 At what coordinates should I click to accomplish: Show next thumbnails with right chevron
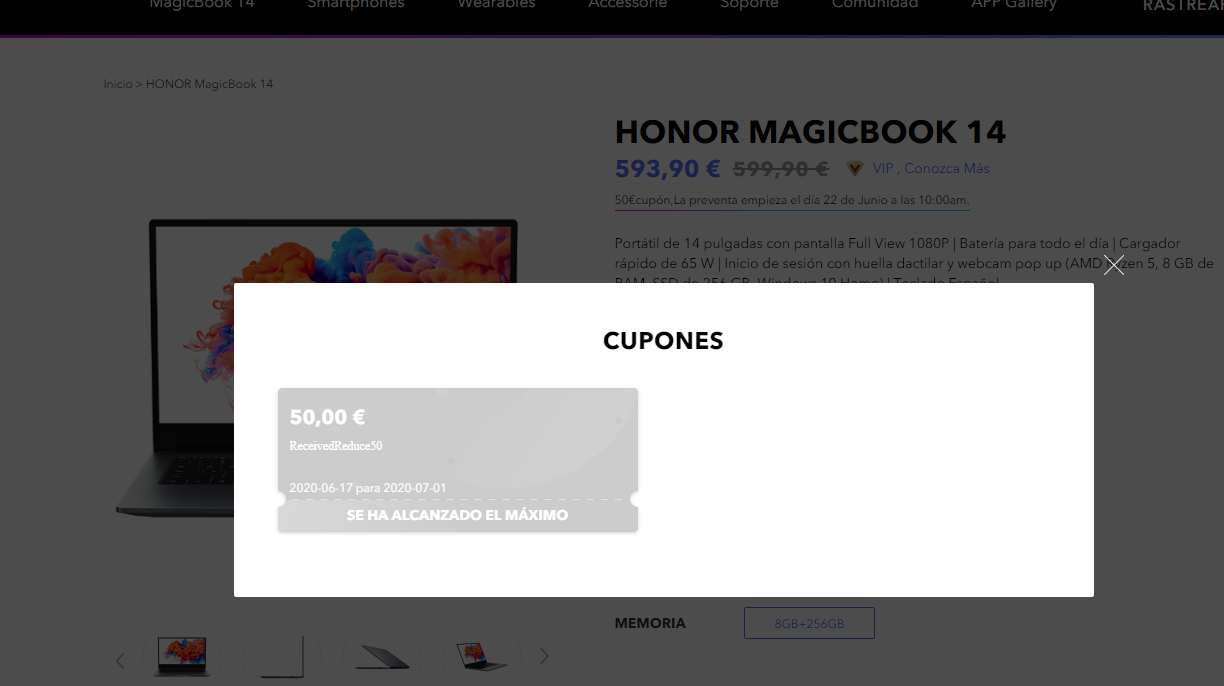point(545,656)
